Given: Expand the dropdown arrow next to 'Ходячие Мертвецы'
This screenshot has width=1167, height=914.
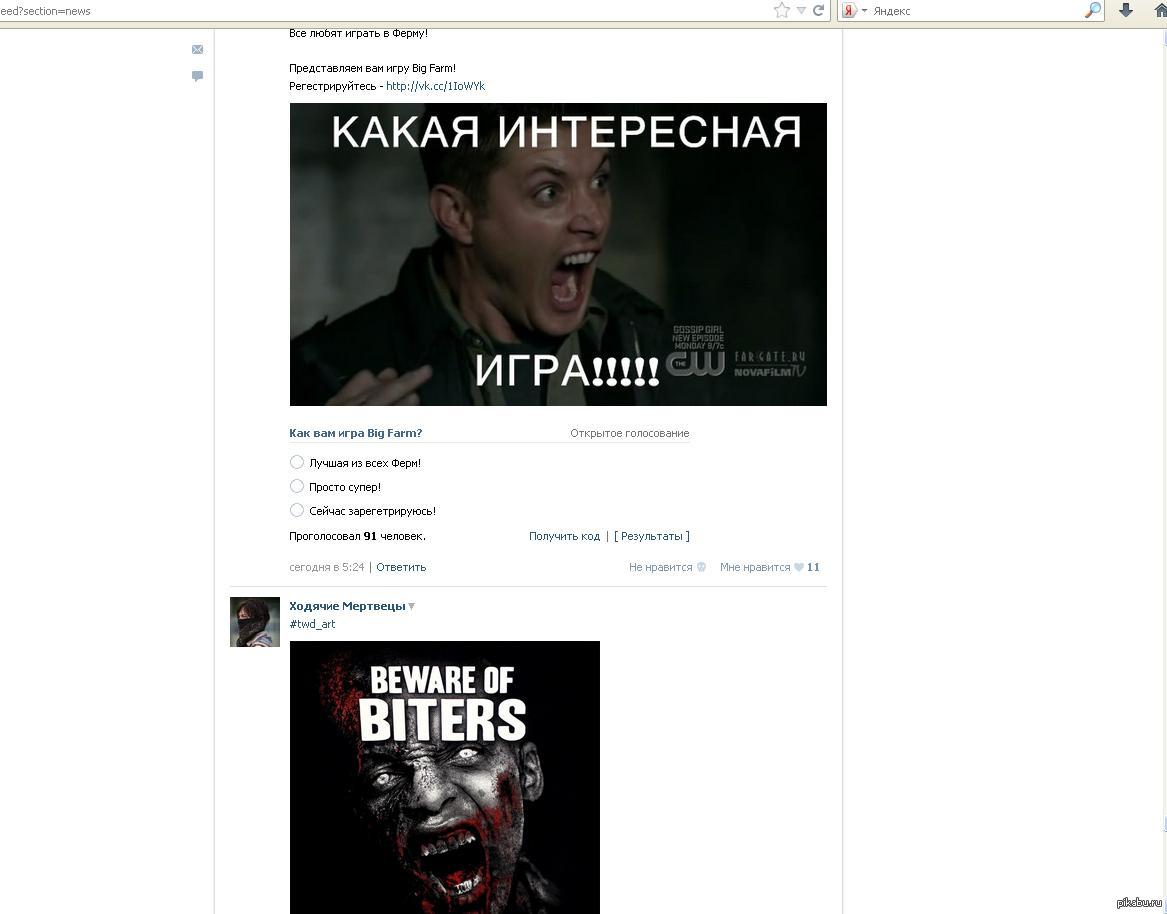Looking at the screenshot, I should point(412,607).
